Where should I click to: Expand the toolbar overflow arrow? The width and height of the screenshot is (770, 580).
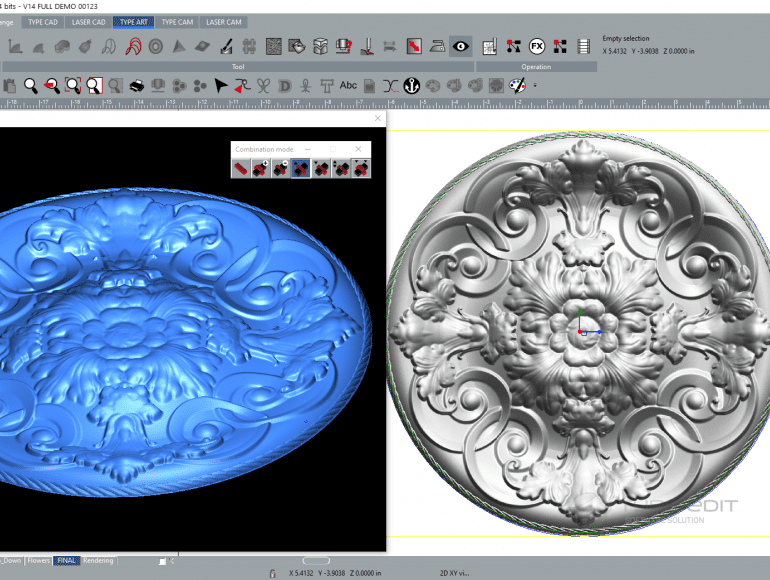coord(535,86)
